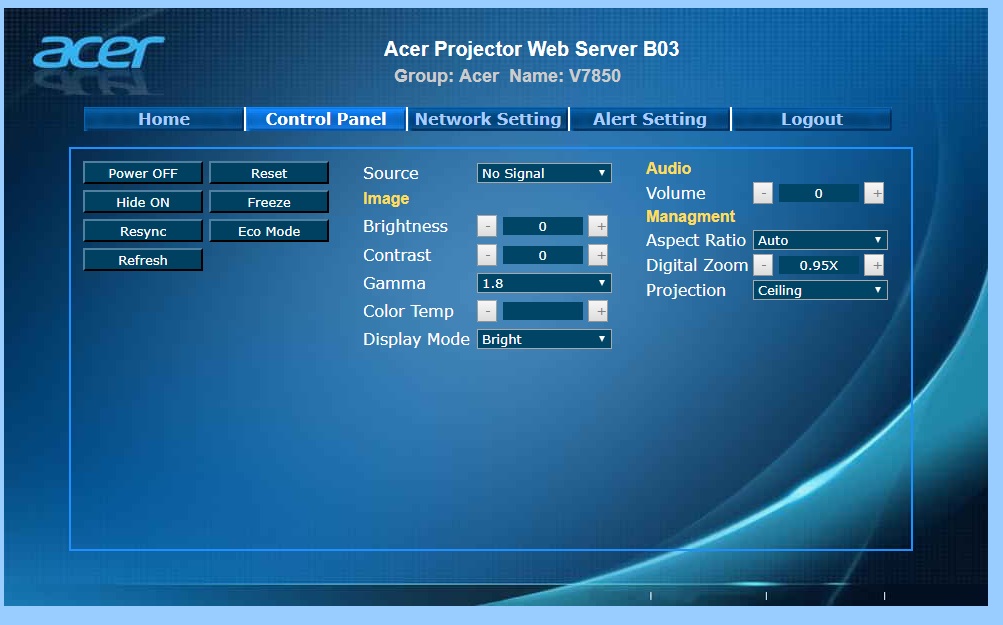The width and height of the screenshot is (1003, 625).
Task: Open the Home tab
Action: (x=164, y=119)
